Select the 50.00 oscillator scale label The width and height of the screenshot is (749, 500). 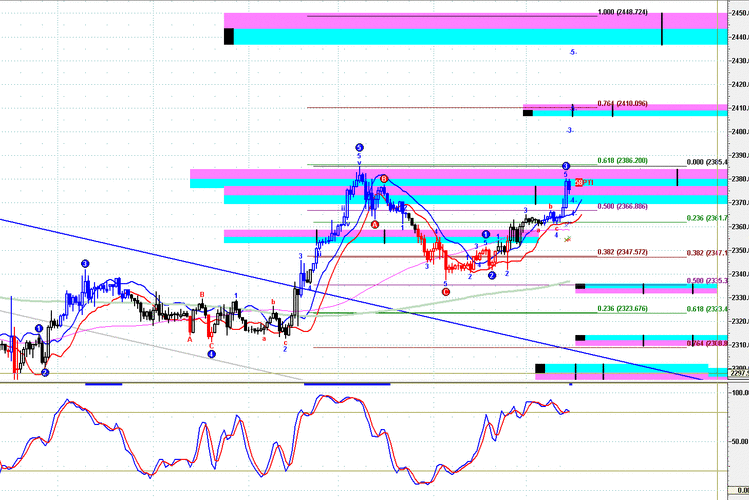[x=740, y=441]
